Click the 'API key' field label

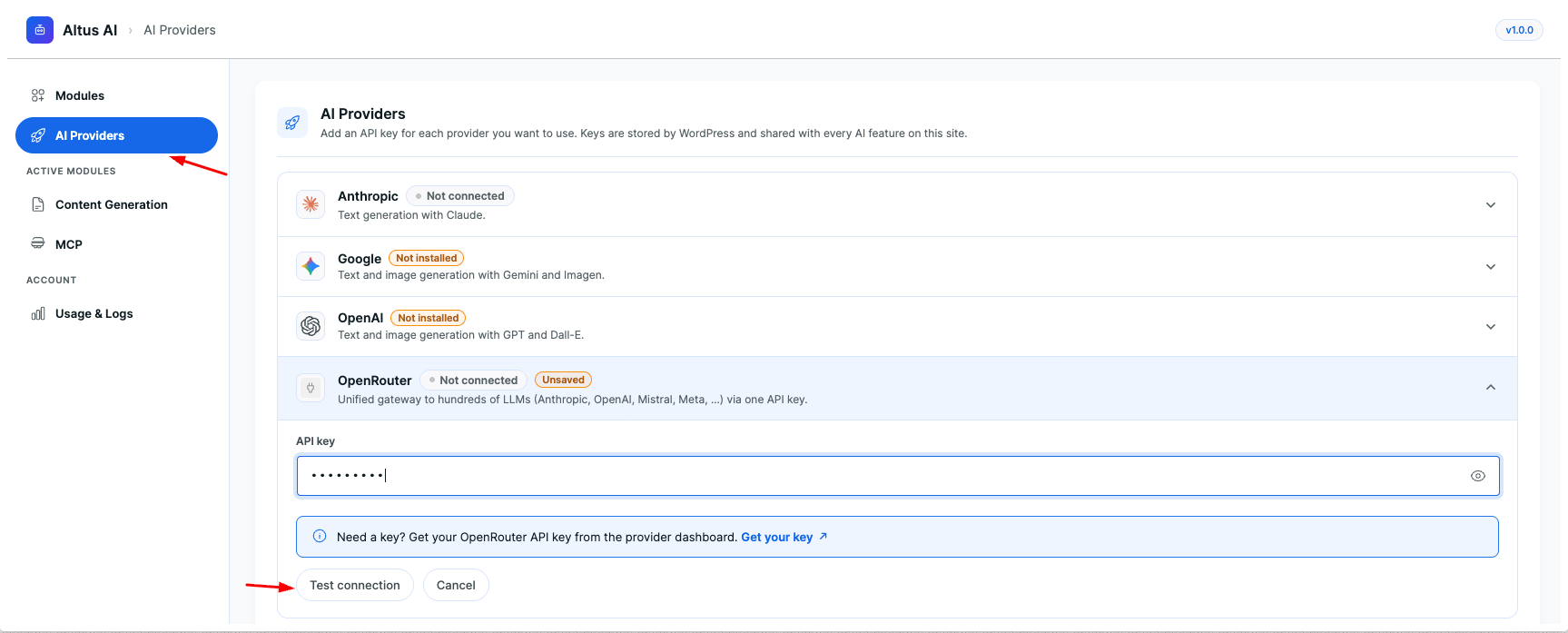coord(315,440)
